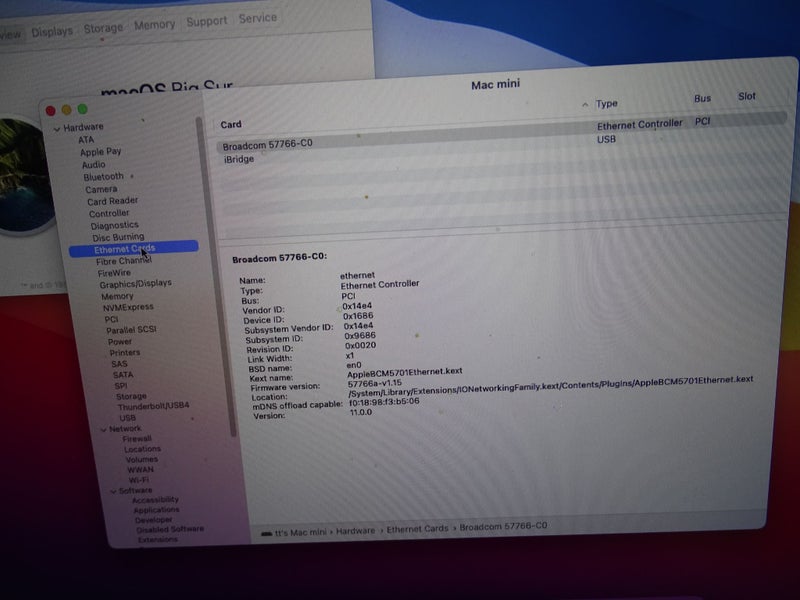The width and height of the screenshot is (800, 600).
Task: Select Fibre Channel in the sidebar
Action: (124, 261)
